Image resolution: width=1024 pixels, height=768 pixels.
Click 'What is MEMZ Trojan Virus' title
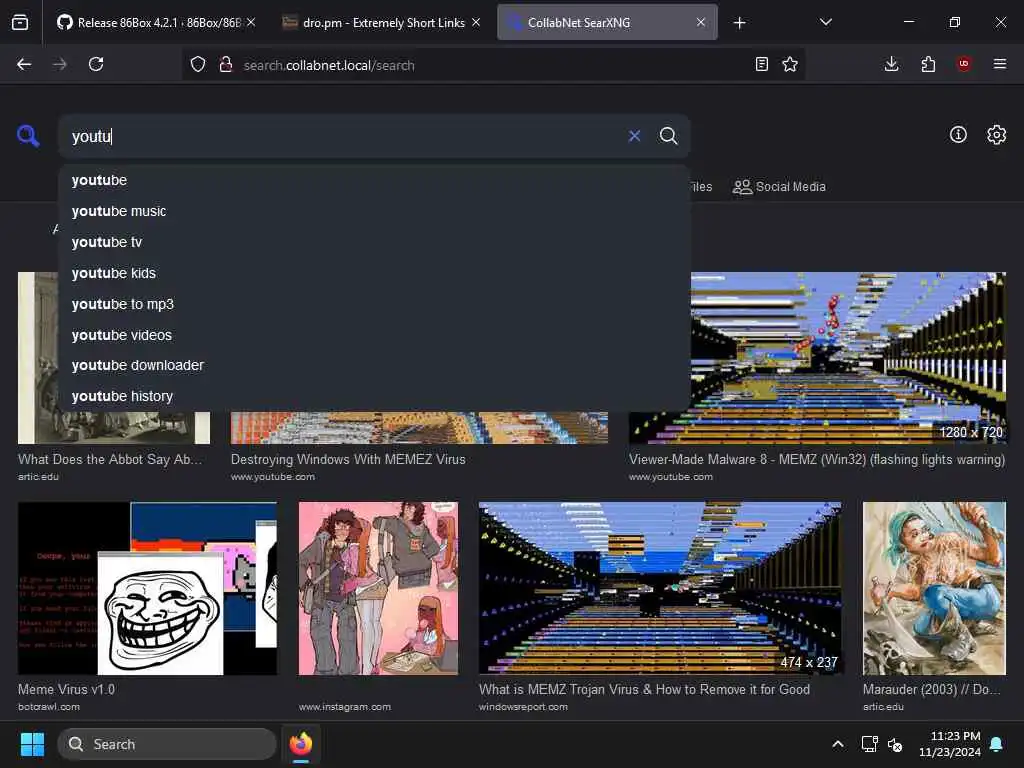(644, 690)
